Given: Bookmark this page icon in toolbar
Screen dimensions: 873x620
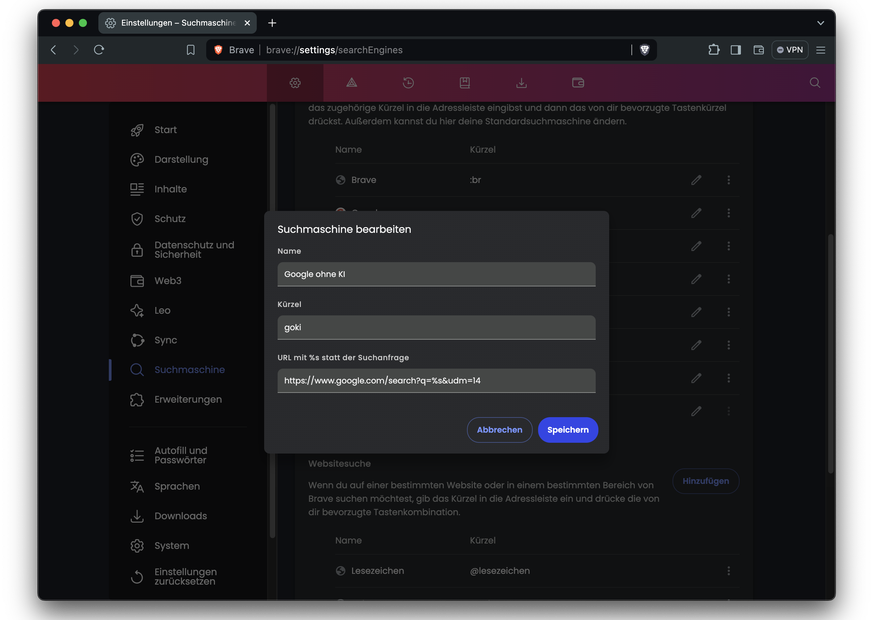Looking at the screenshot, I should 191,50.
